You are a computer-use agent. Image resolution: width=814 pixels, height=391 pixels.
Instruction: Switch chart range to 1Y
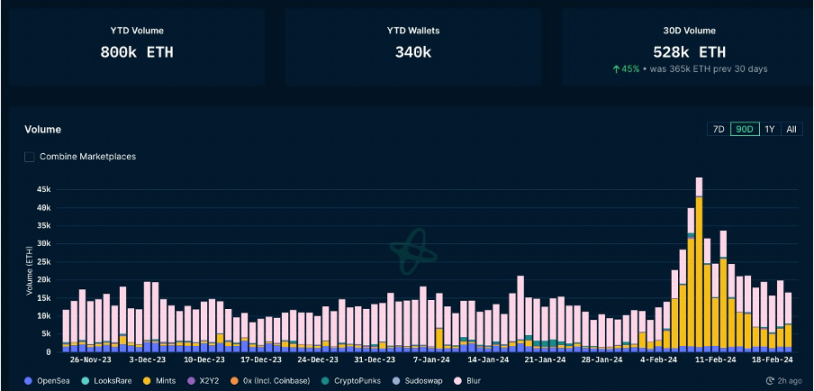770,129
